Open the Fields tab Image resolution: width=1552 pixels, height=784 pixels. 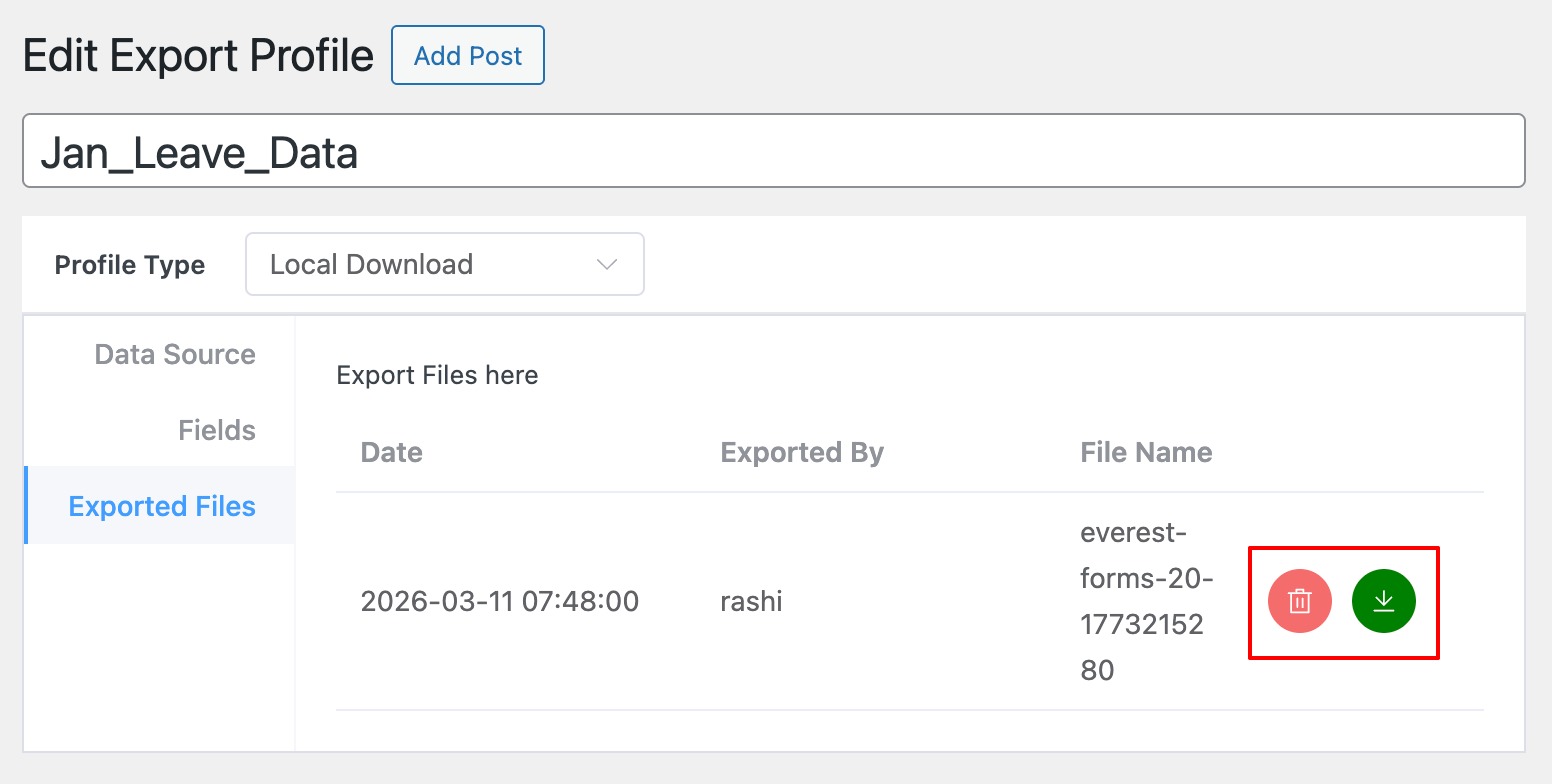pyautogui.click(x=216, y=431)
